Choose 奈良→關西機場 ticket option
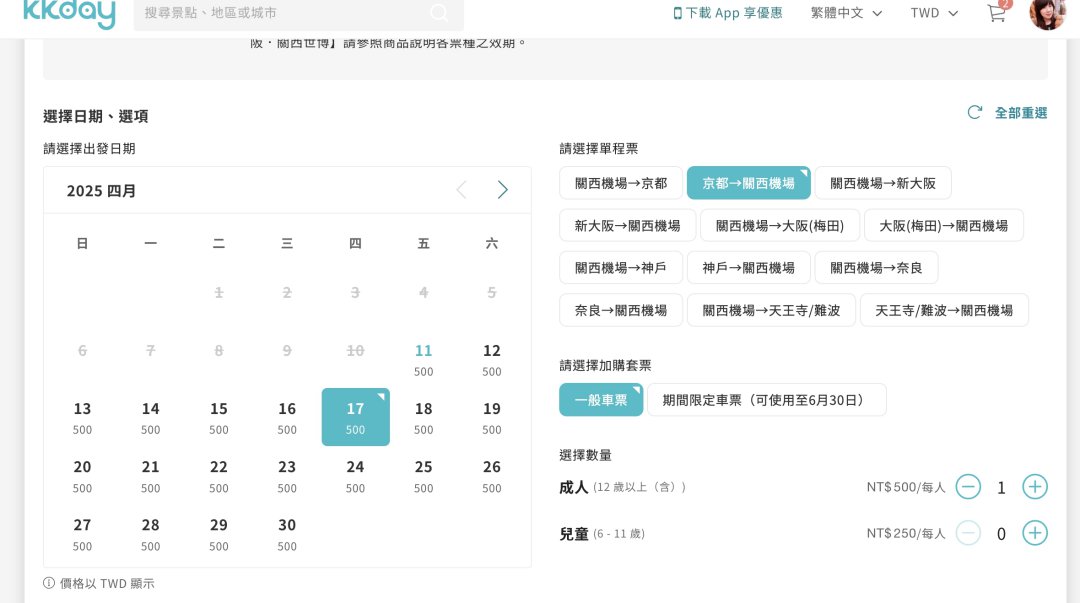Image resolution: width=1080 pixels, height=603 pixels. click(621, 311)
